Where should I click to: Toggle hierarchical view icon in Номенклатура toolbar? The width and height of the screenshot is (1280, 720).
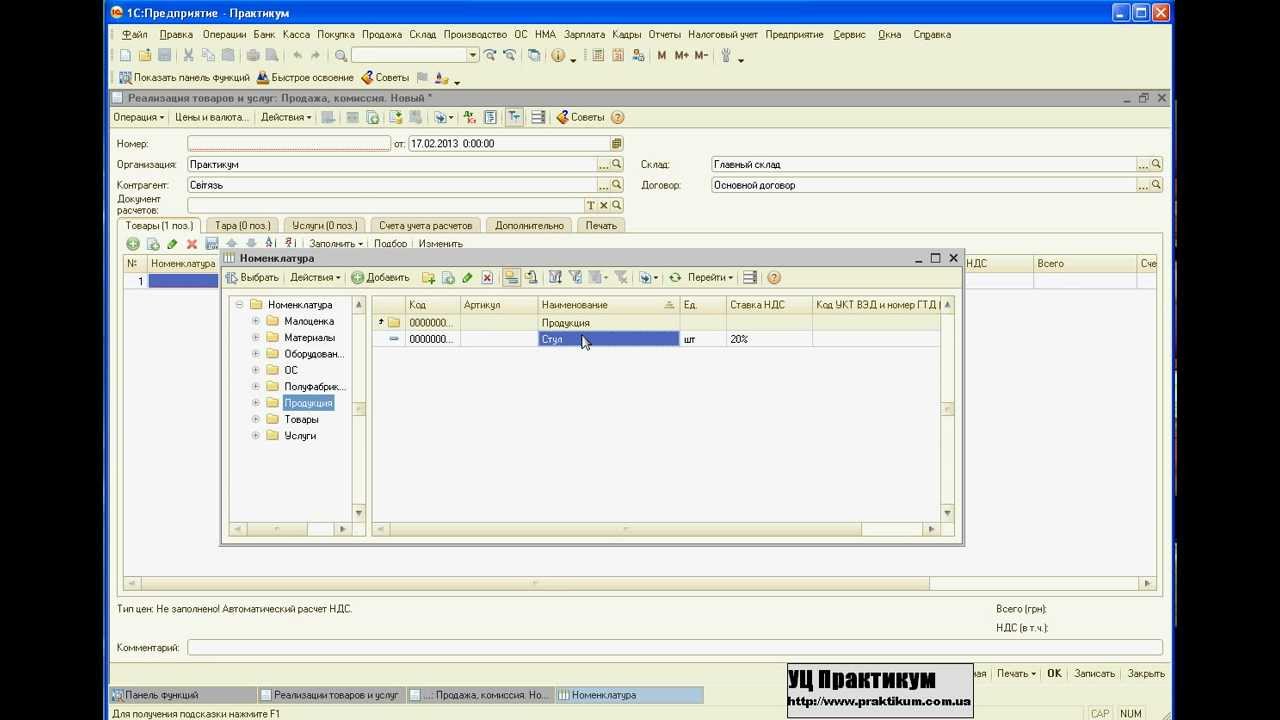(x=511, y=277)
